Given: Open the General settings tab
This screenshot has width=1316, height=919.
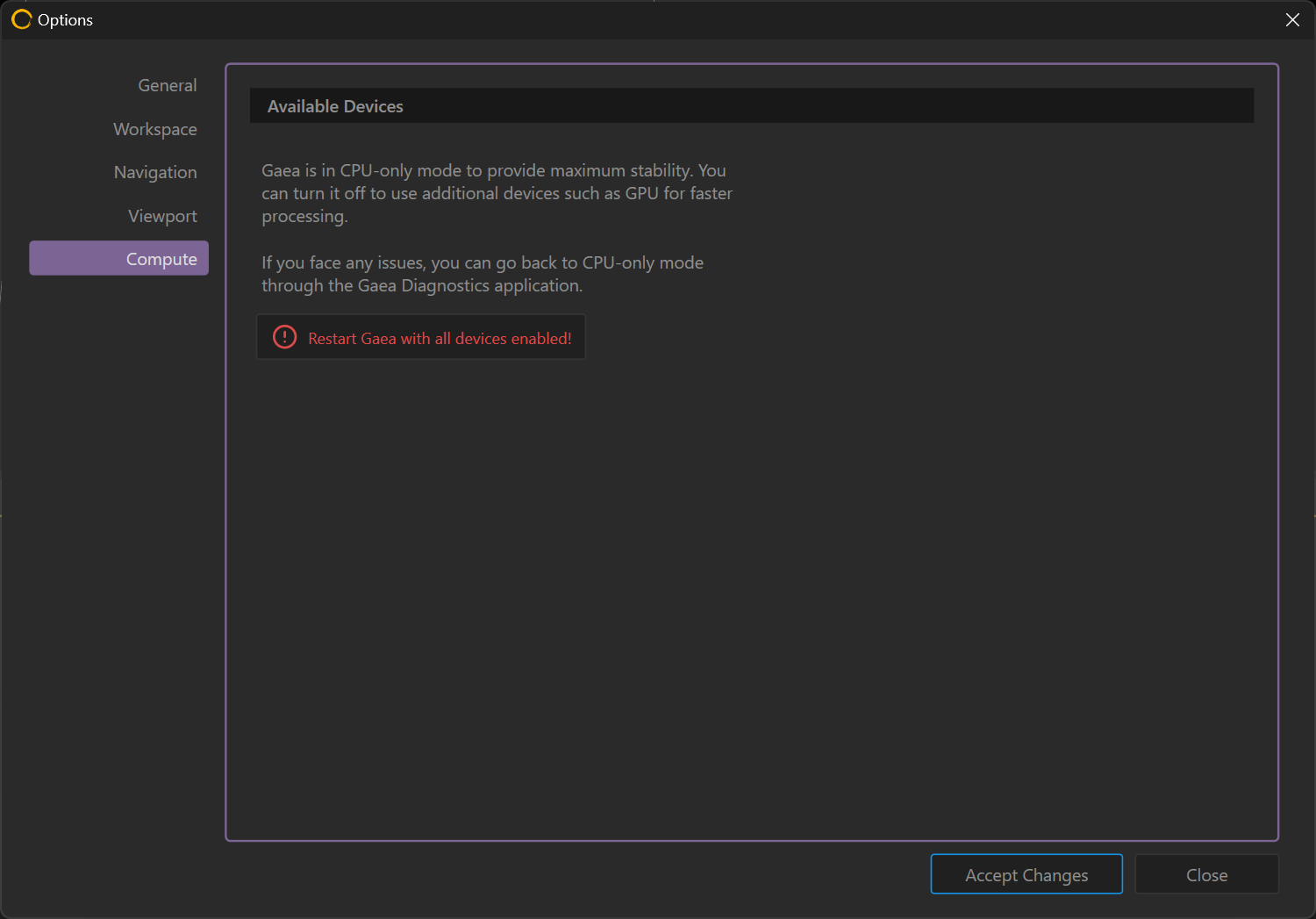Looking at the screenshot, I should click(167, 85).
